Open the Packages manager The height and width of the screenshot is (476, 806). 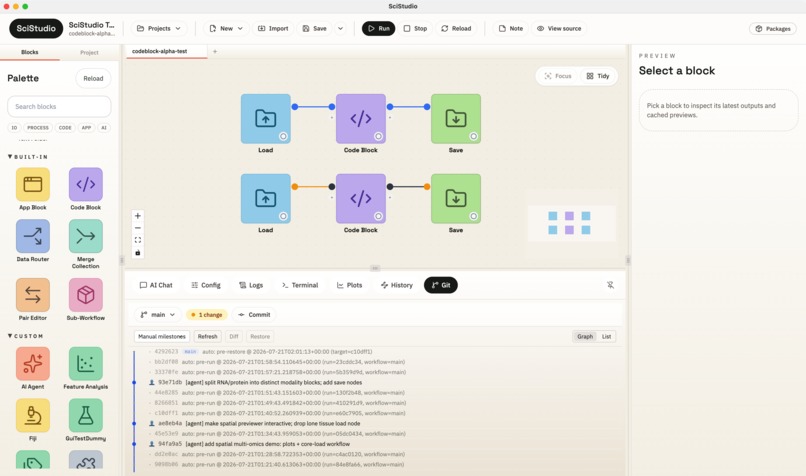(x=773, y=29)
